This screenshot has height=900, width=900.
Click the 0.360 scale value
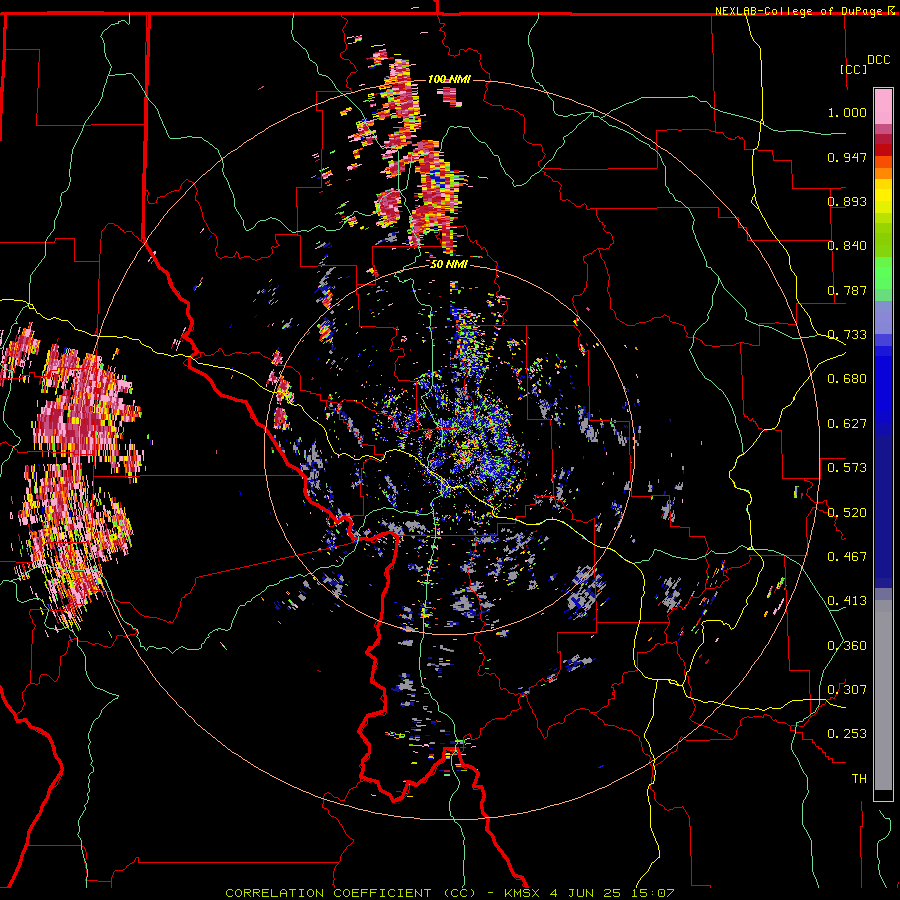tap(847, 646)
